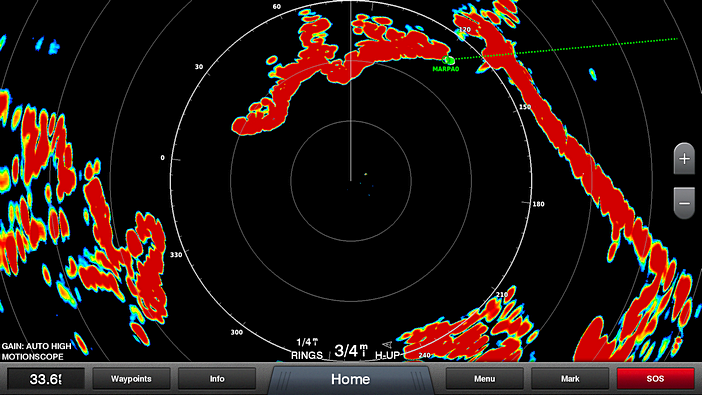This screenshot has height=395, width=702.
Task: Zoom in with the plus button
Action: [684, 159]
